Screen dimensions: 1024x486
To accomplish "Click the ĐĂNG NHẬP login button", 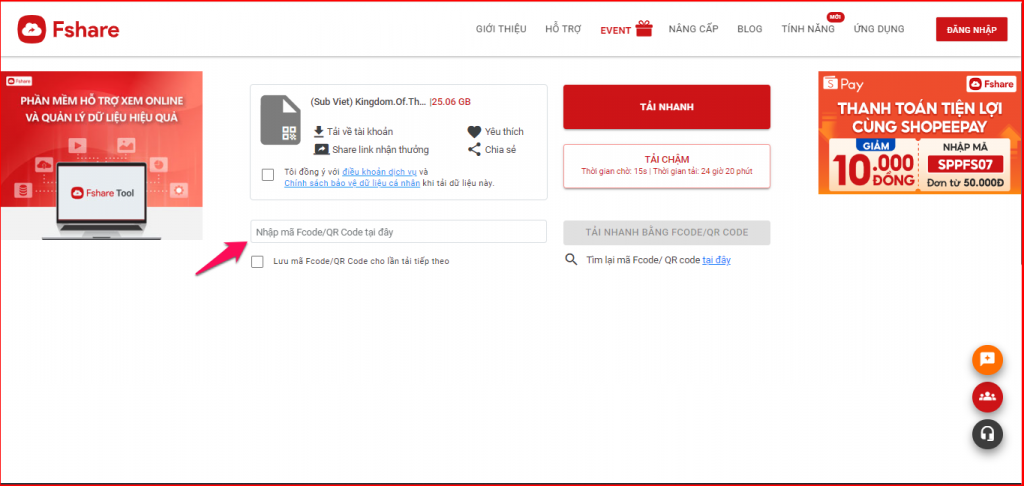I will tap(971, 30).
